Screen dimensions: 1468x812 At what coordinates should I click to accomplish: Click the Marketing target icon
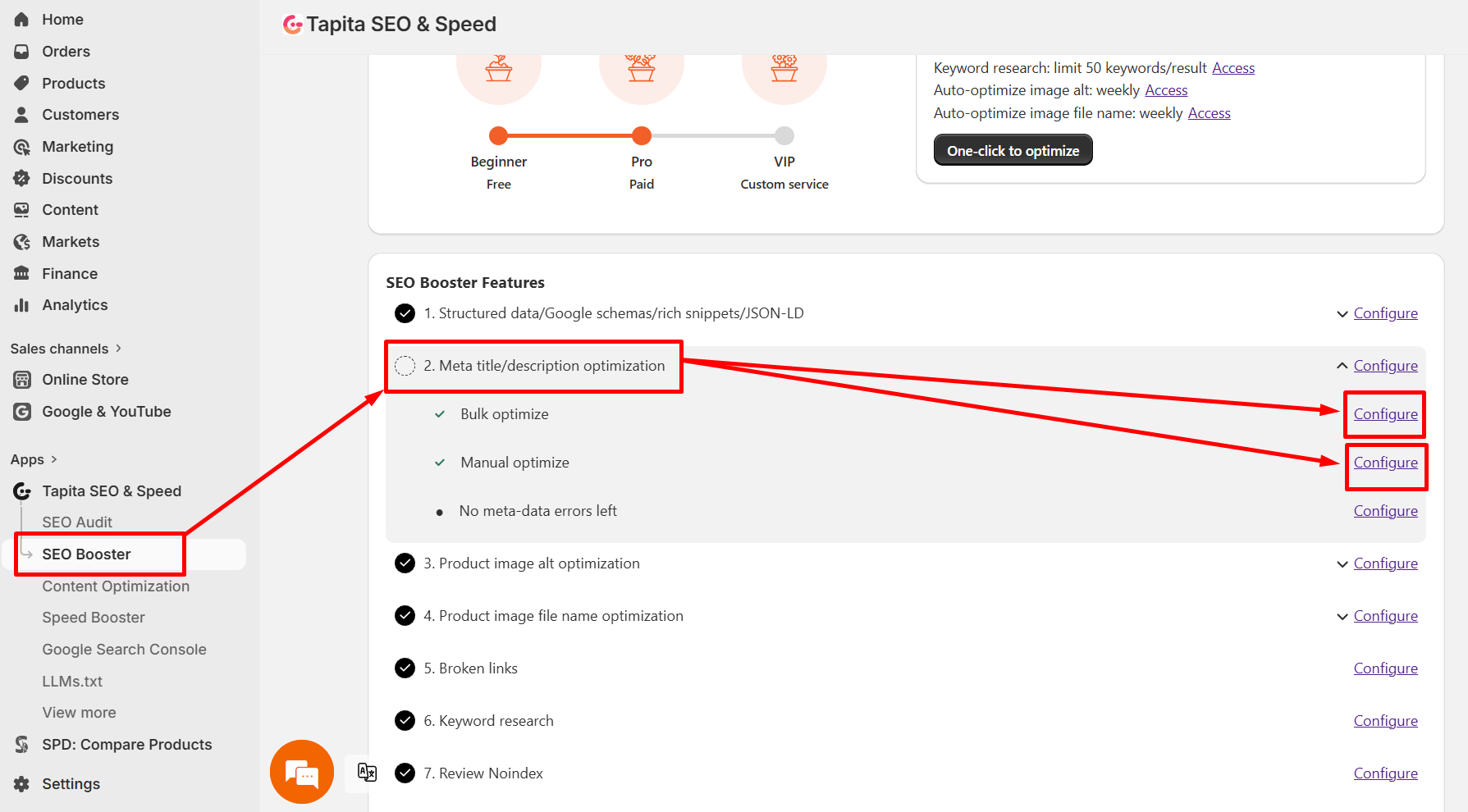22,147
